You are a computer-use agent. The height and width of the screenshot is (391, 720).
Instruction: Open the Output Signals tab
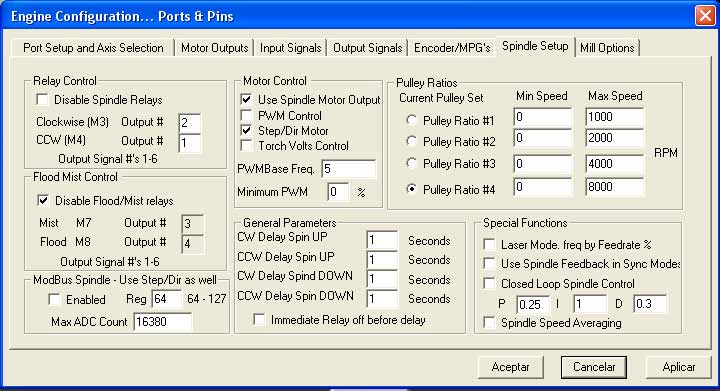[367, 48]
